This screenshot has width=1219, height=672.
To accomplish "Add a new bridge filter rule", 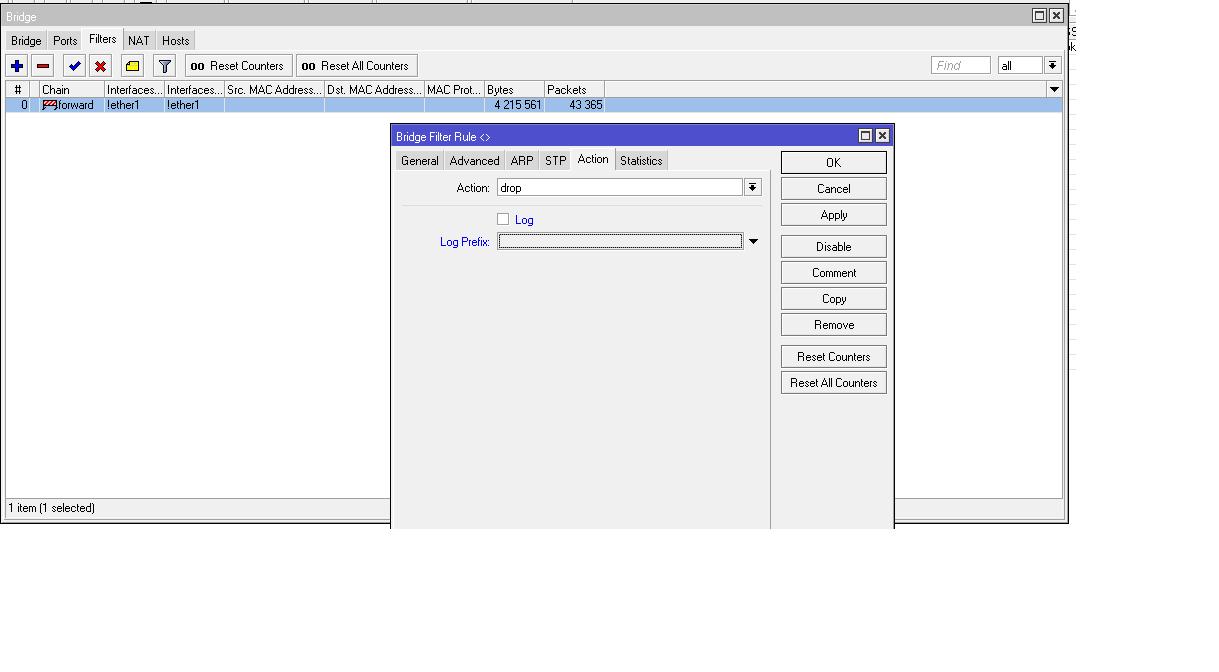I will (x=17, y=66).
